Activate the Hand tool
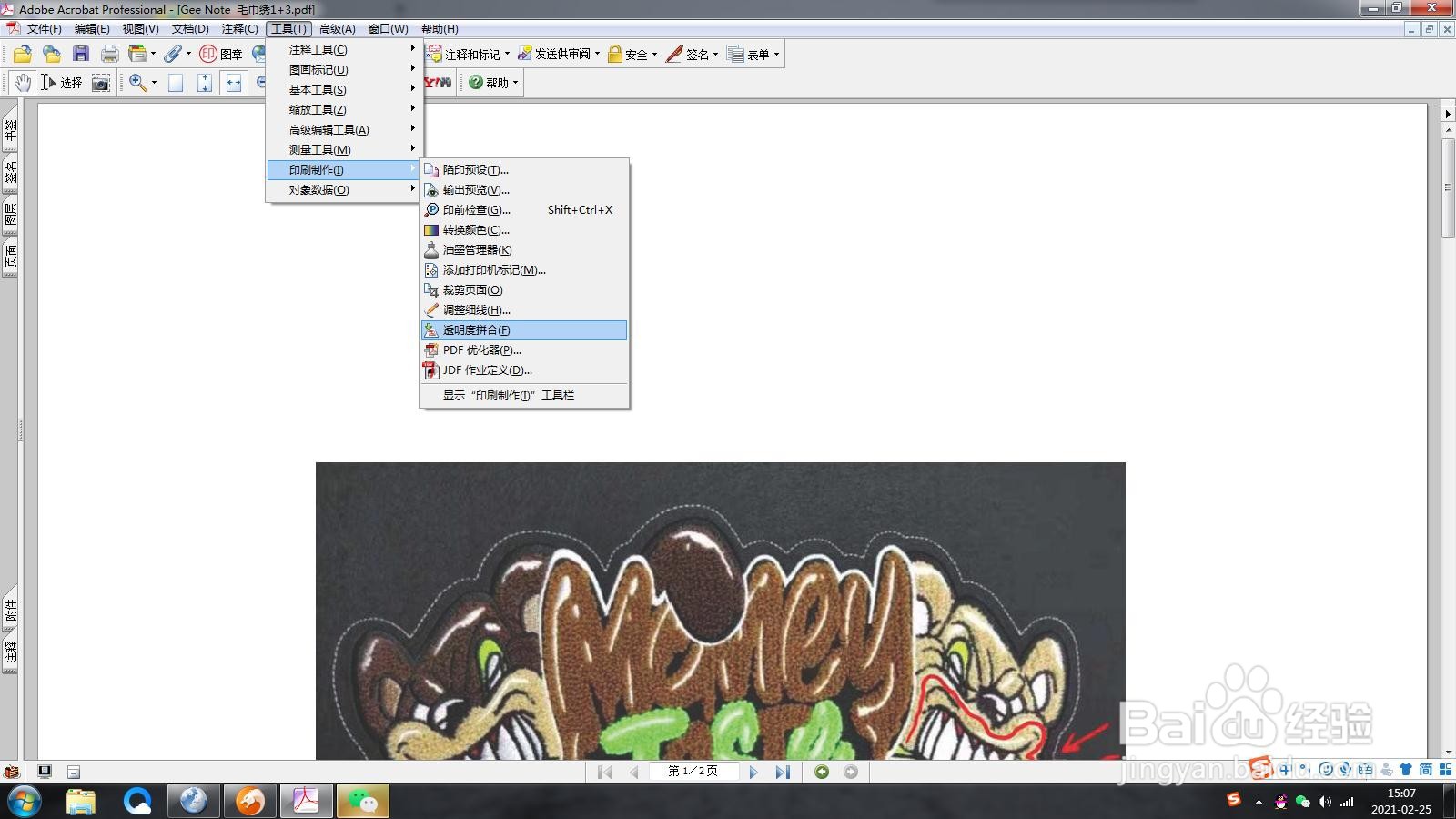The image size is (1456, 819). (23, 83)
